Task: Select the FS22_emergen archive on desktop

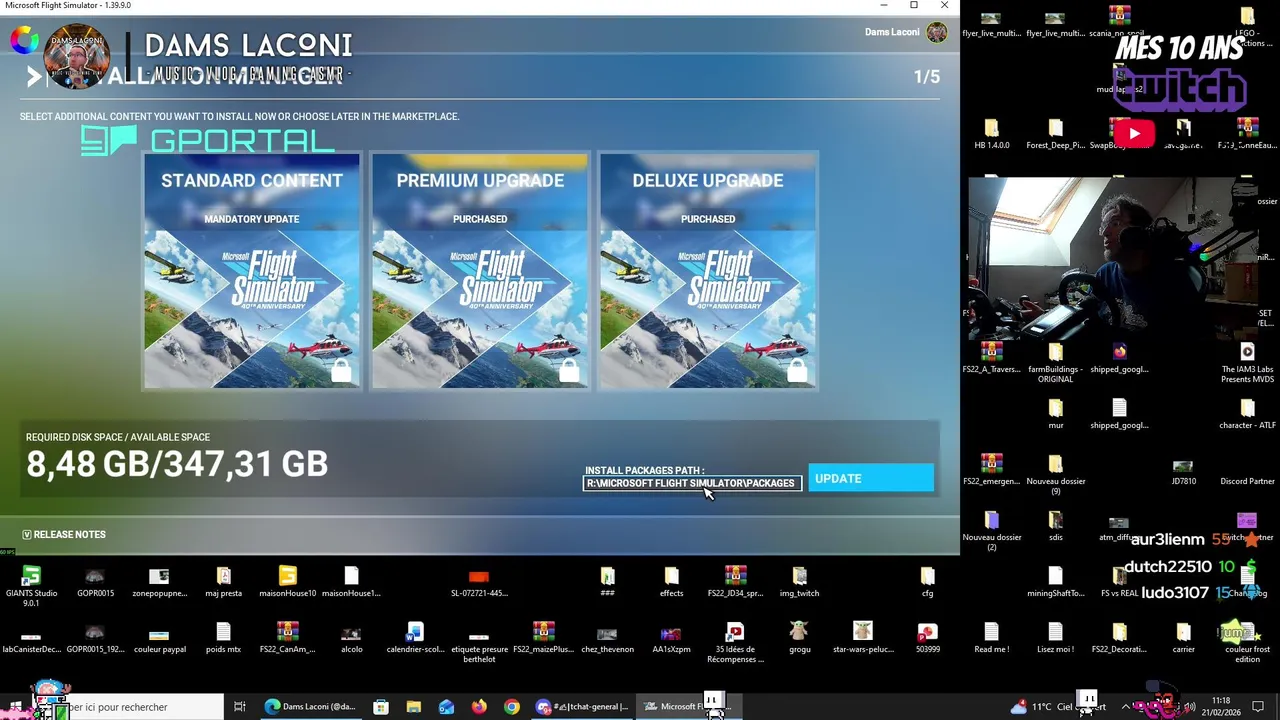Action: coord(991,469)
